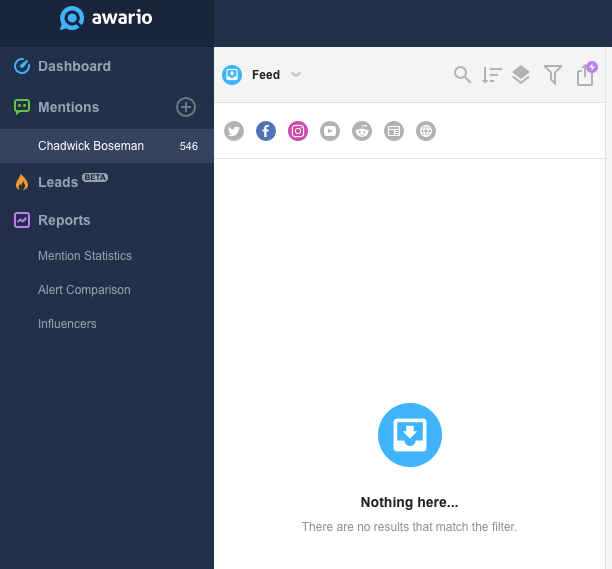Open the Reports section

click(64, 220)
